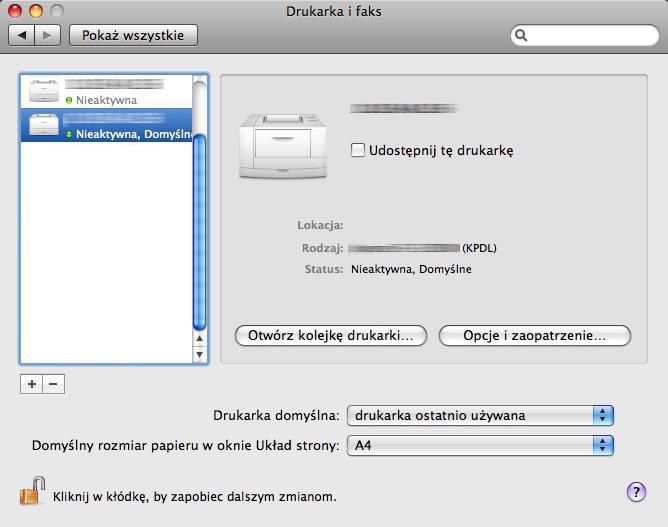Open the default paper size A4 dropdown
Image resolution: width=668 pixels, height=527 pixels.
480,446
